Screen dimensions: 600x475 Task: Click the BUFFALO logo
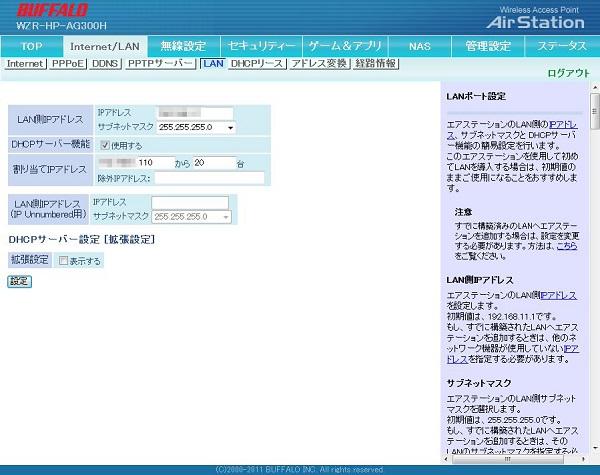click(x=52, y=10)
